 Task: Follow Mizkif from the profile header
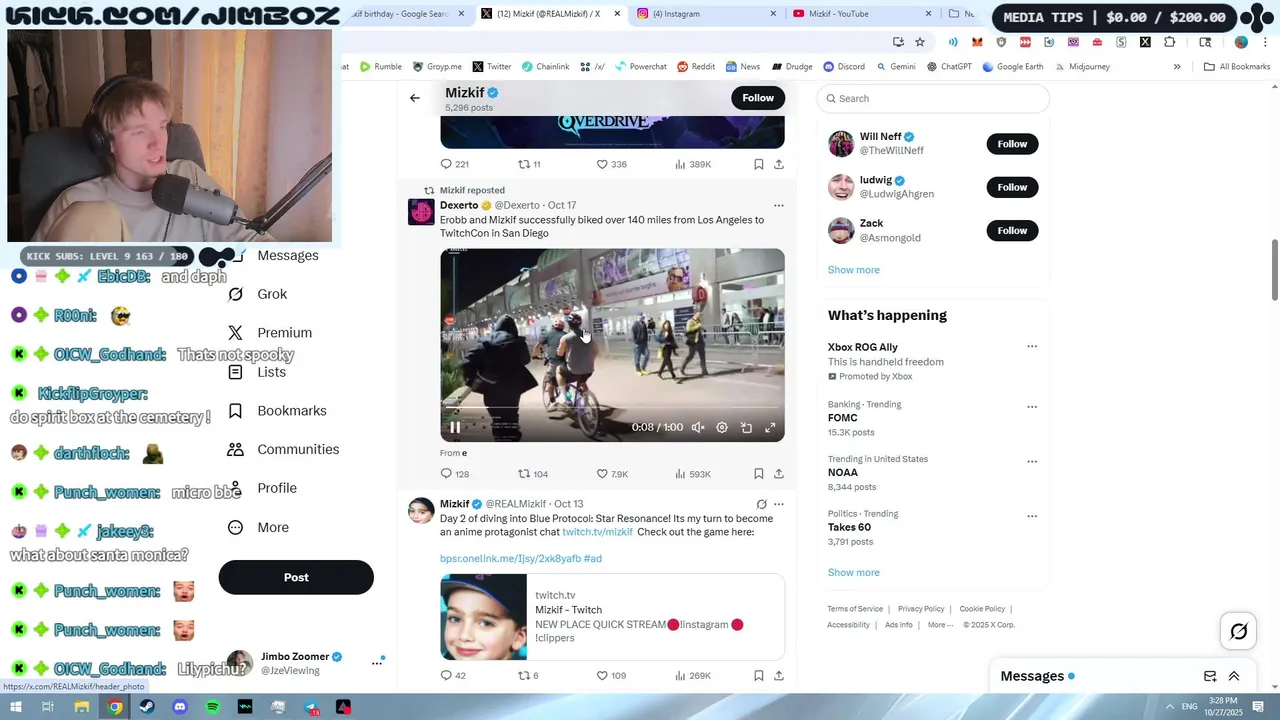758,98
